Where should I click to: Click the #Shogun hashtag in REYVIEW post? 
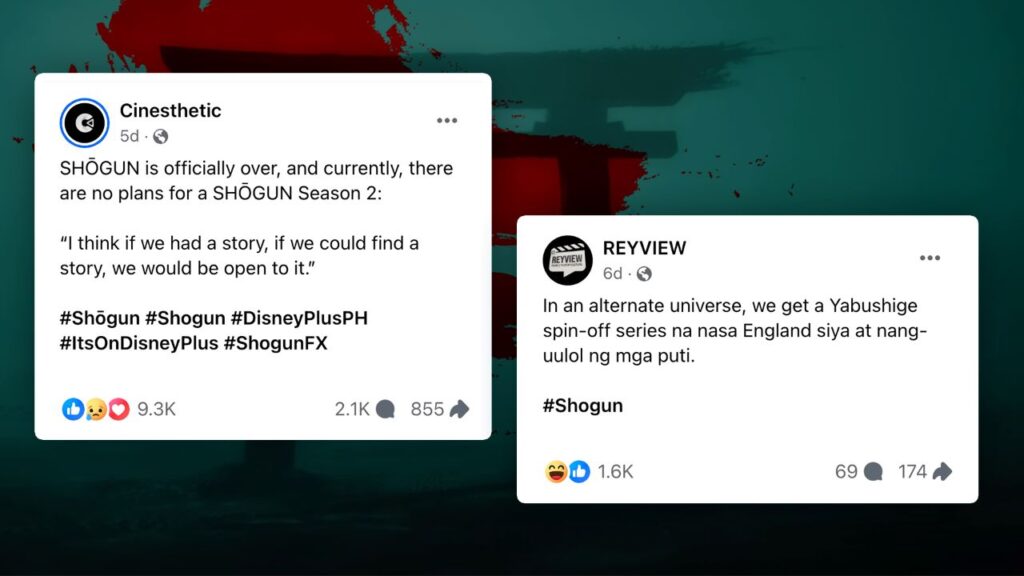[583, 406]
